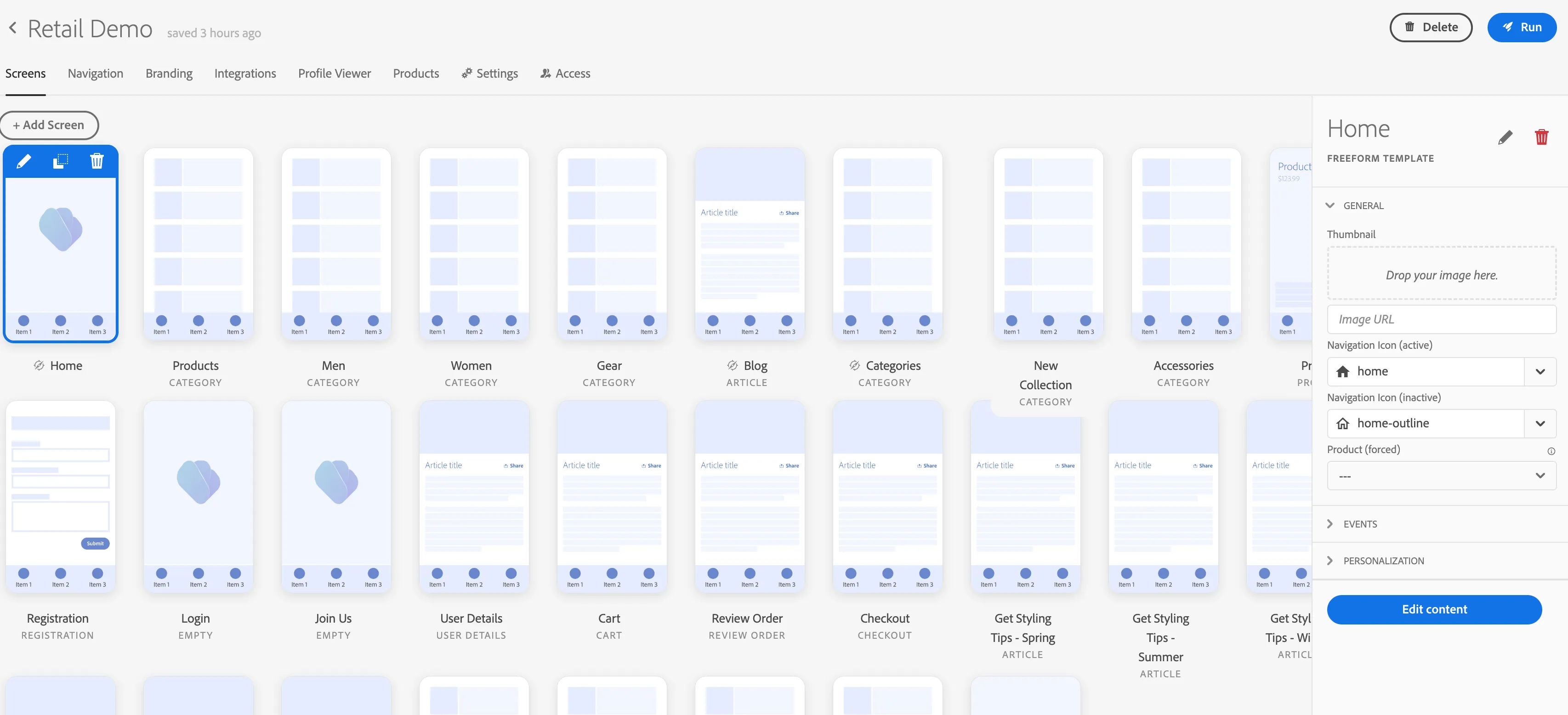Select the Men category screen thumbnail
This screenshot has width=1568, height=715.
coord(336,244)
